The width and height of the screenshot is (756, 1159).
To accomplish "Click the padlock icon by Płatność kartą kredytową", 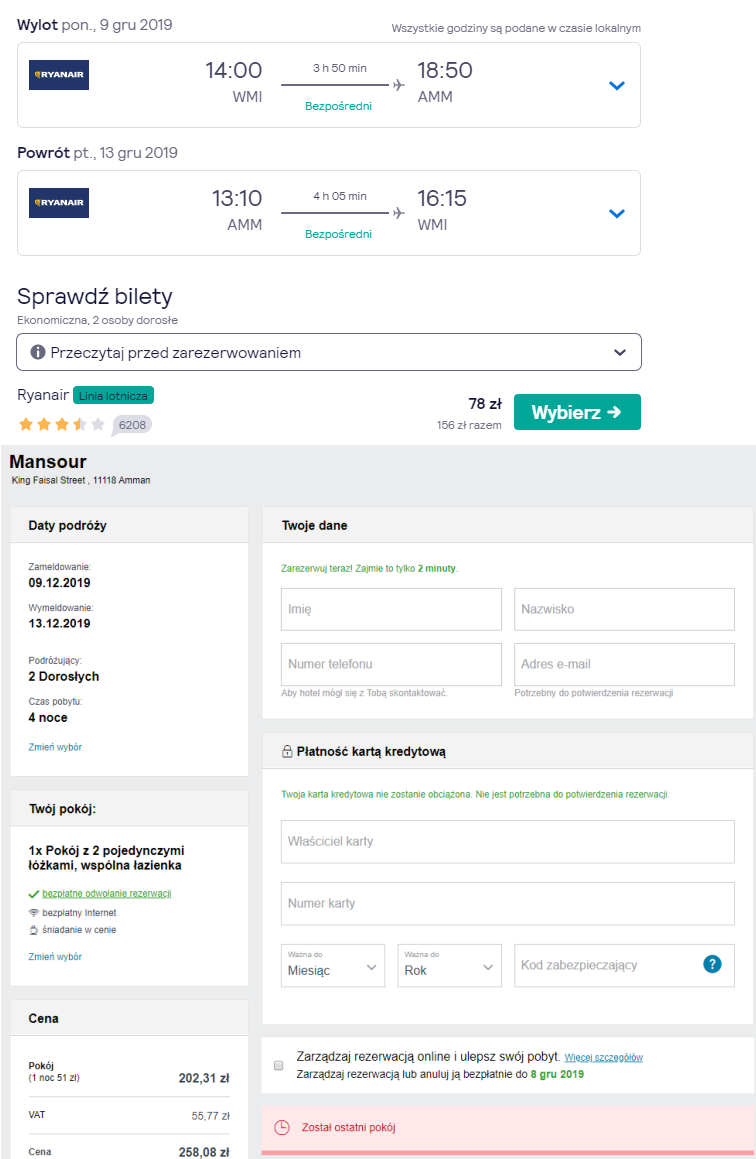I will point(287,752).
